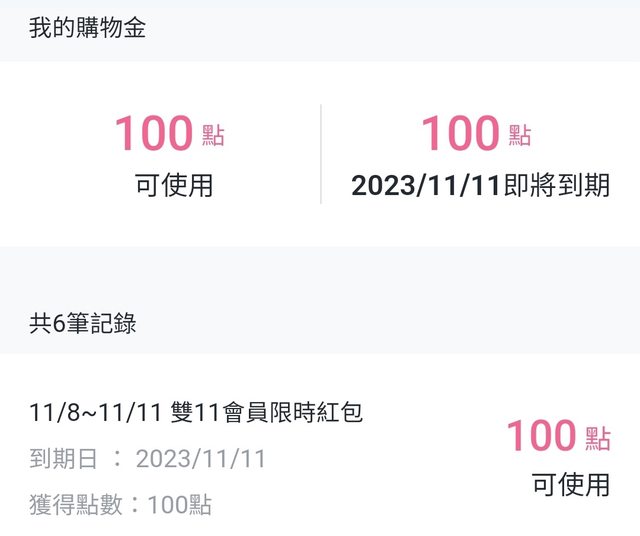Tap the 共6筆記錄 records heading
Image resolution: width=640 pixels, height=536 pixels.
(x=82, y=323)
